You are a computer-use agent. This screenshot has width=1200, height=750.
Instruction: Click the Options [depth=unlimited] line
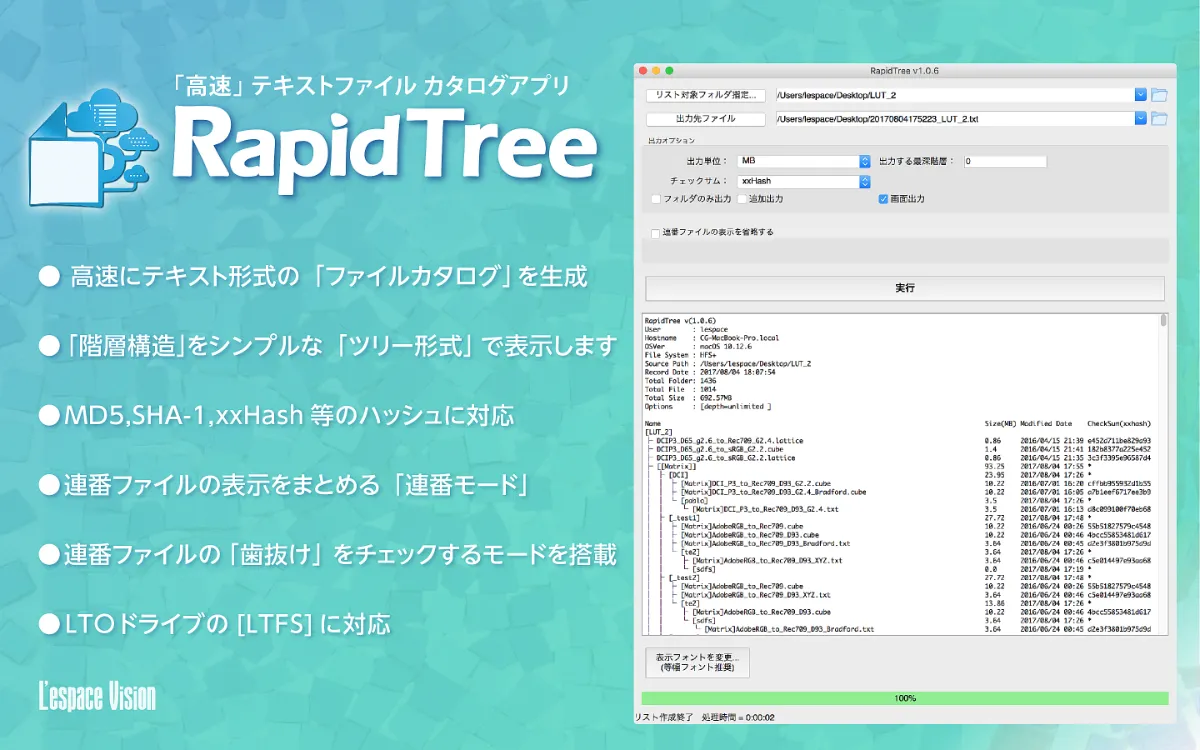707,407
